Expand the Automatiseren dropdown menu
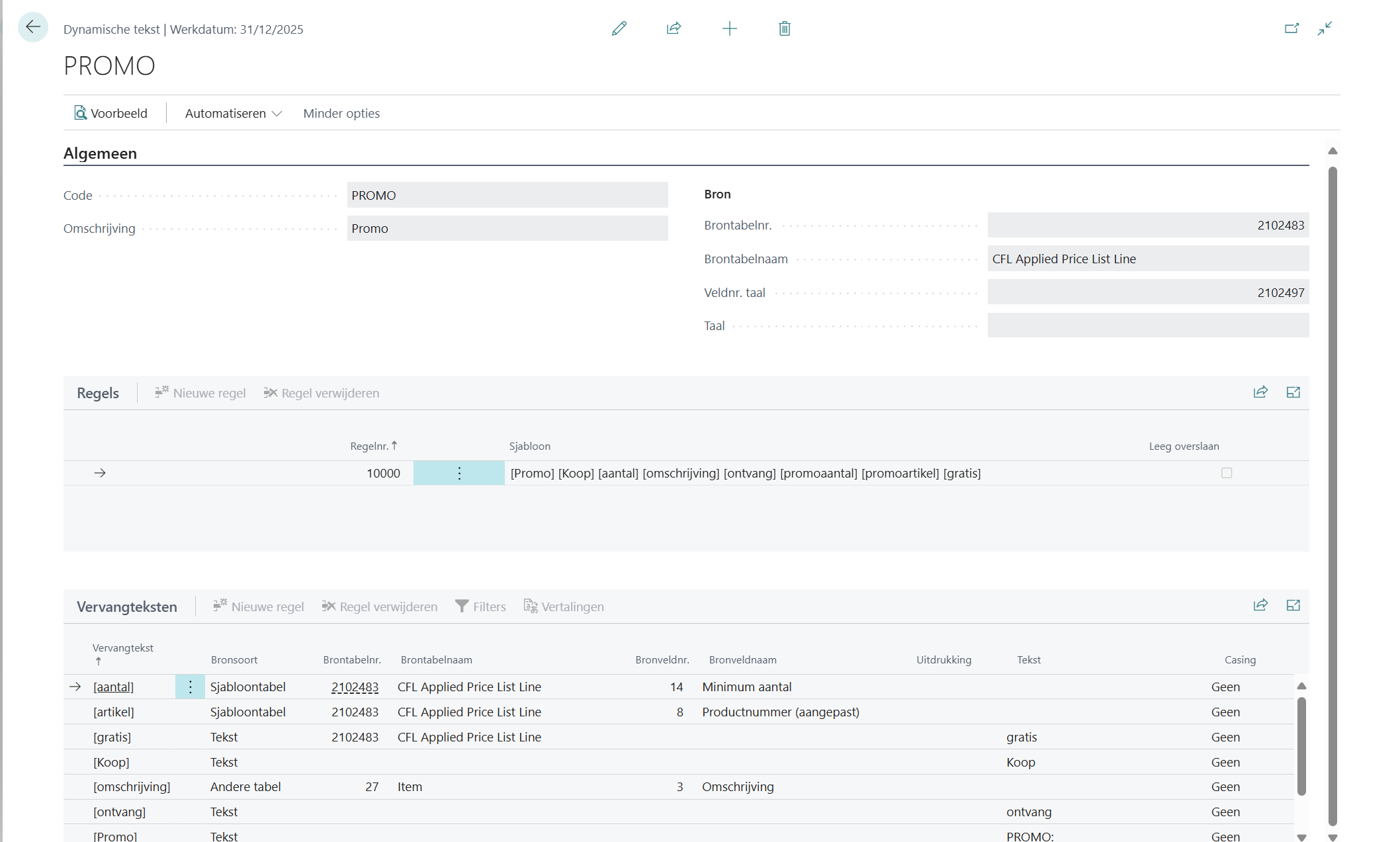 (x=233, y=113)
